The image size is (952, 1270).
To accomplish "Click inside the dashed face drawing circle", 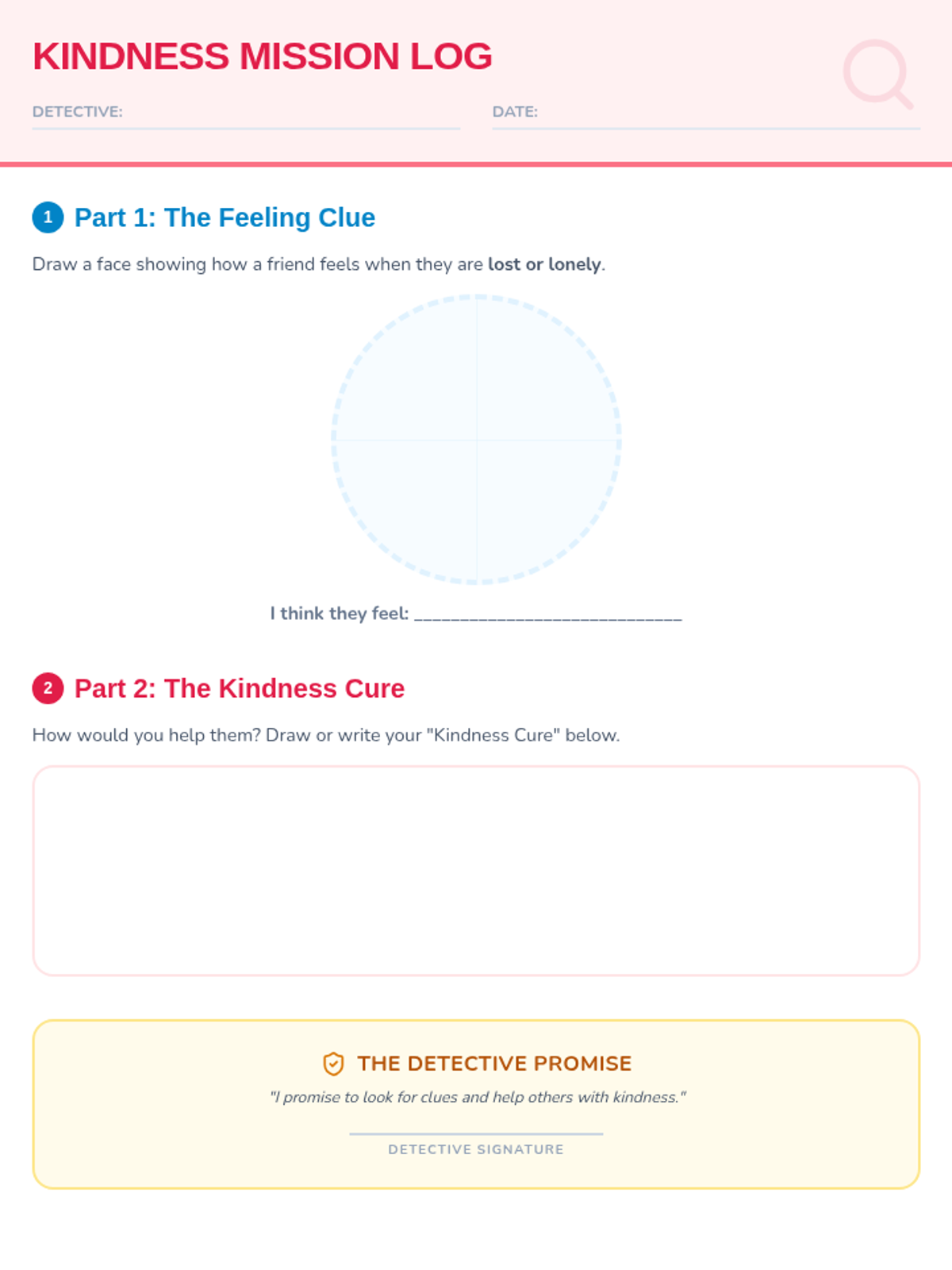I will pos(476,439).
